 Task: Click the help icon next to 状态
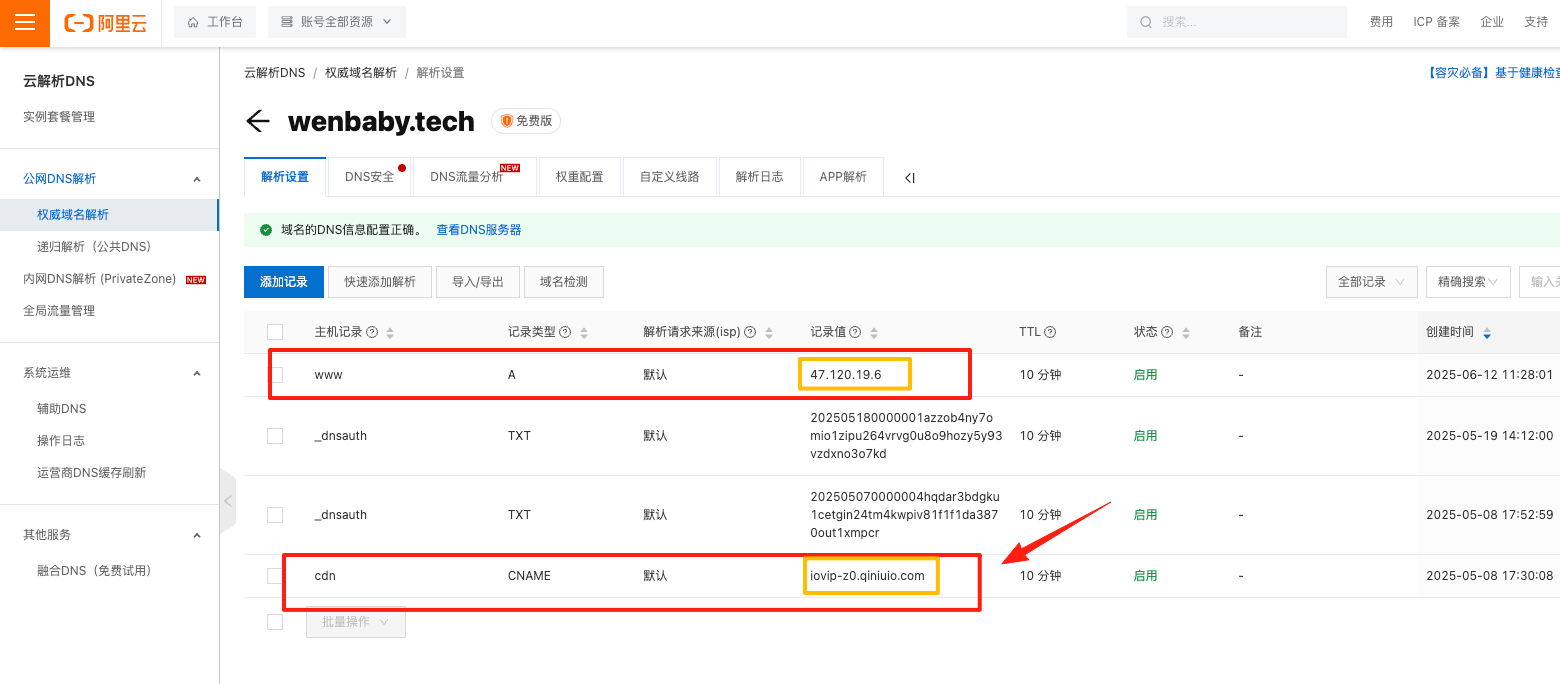coord(1167,332)
